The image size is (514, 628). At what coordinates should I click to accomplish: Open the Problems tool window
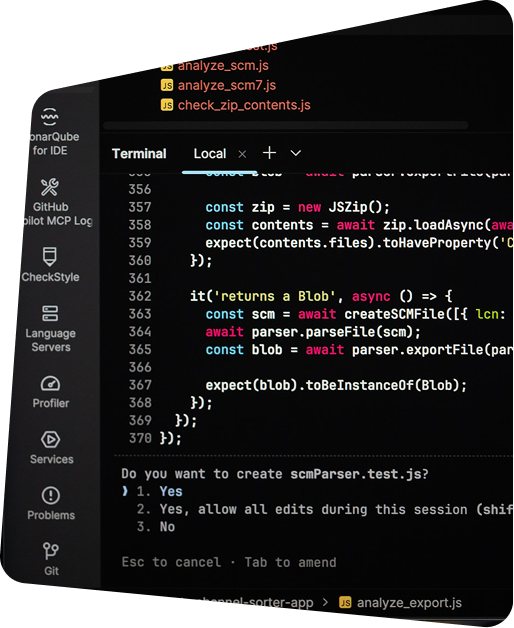(x=51, y=503)
